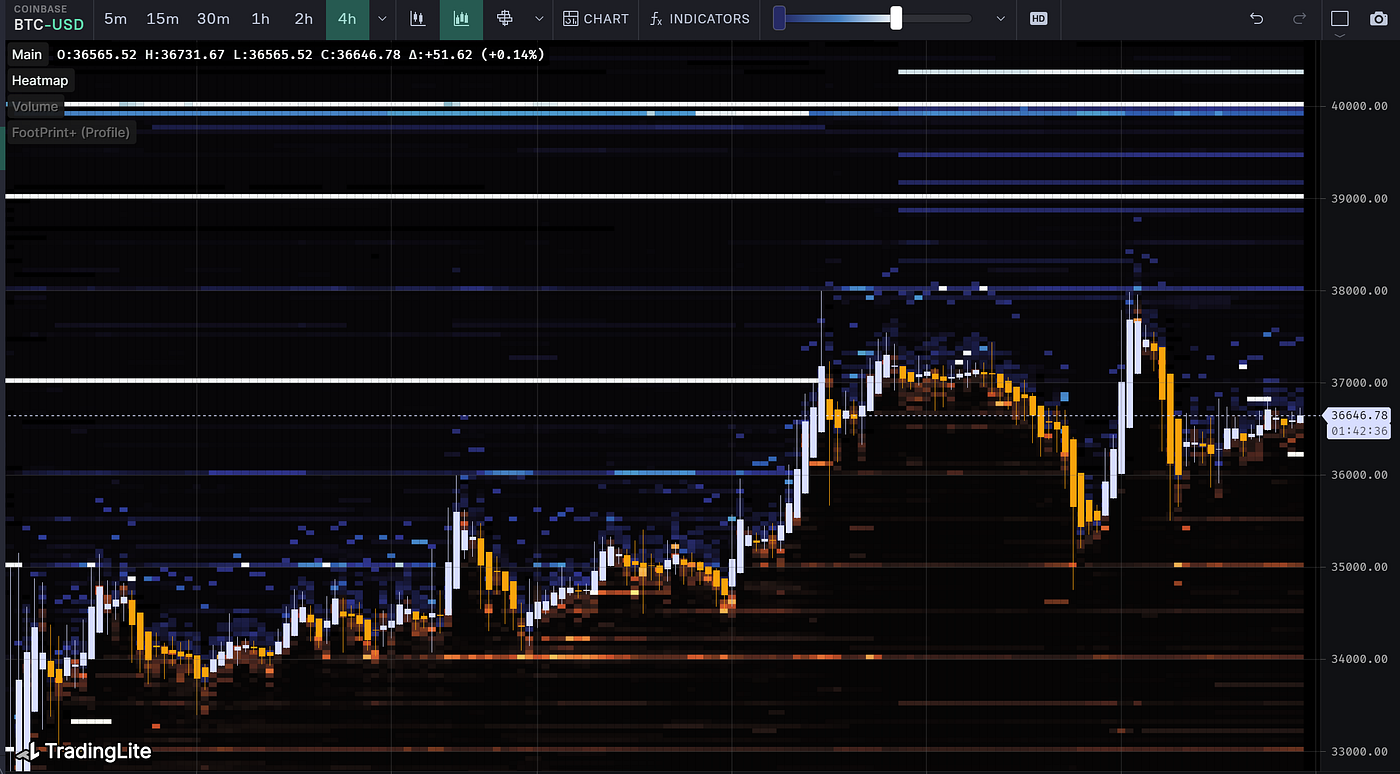Toggle the Heatmap layer label
1400x774 pixels.
[40, 80]
